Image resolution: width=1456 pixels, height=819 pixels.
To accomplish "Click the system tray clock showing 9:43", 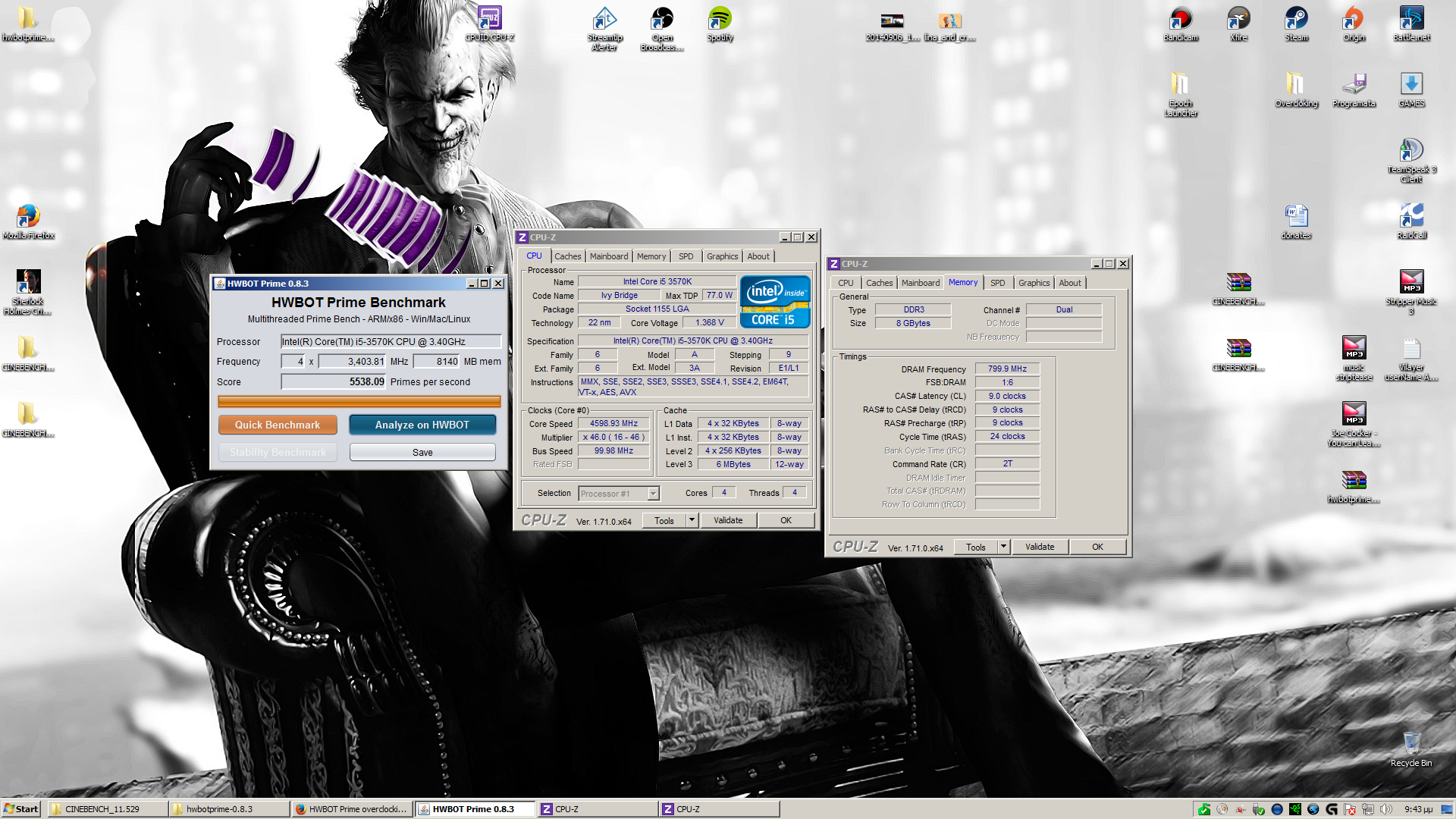I will (1418, 809).
